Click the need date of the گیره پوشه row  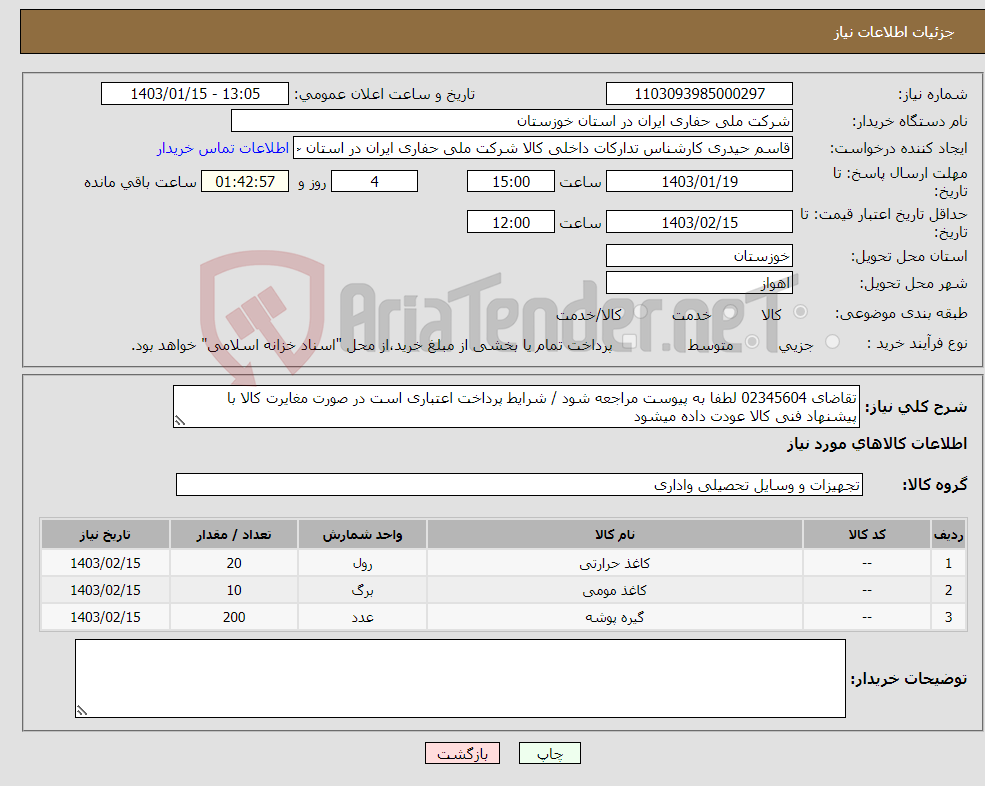(x=106, y=618)
